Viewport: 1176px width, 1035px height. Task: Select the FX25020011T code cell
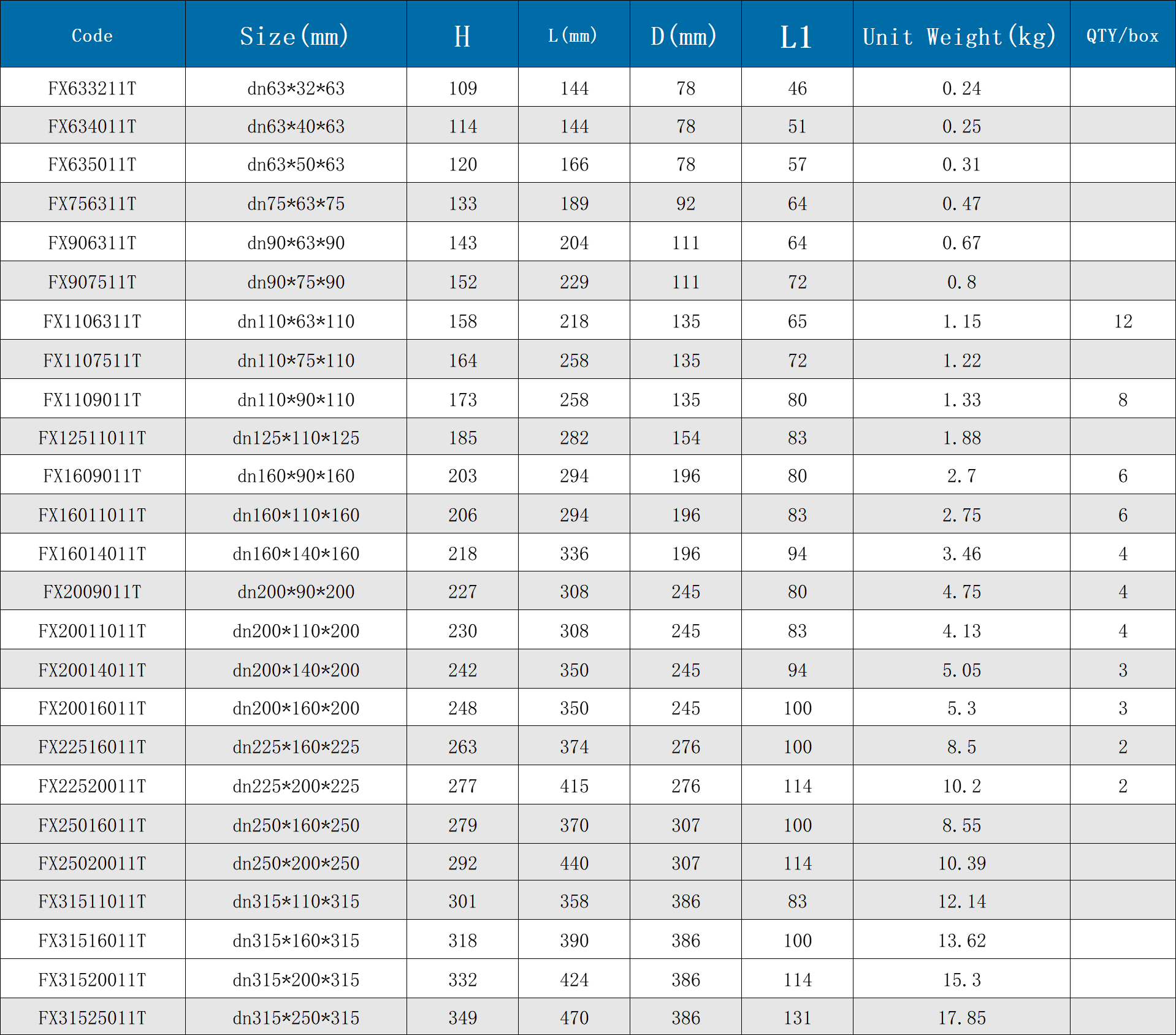point(92,863)
